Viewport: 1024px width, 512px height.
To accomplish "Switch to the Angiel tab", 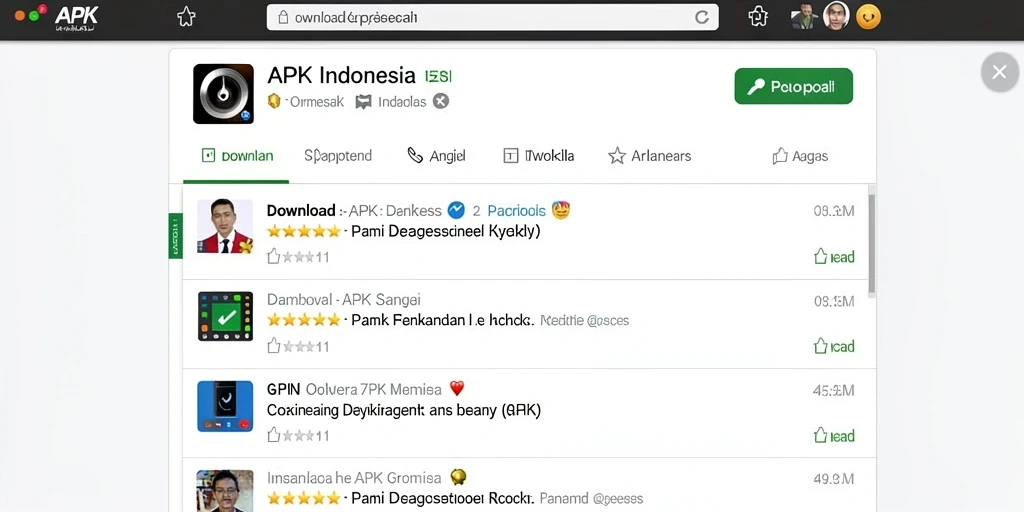I will [x=436, y=156].
